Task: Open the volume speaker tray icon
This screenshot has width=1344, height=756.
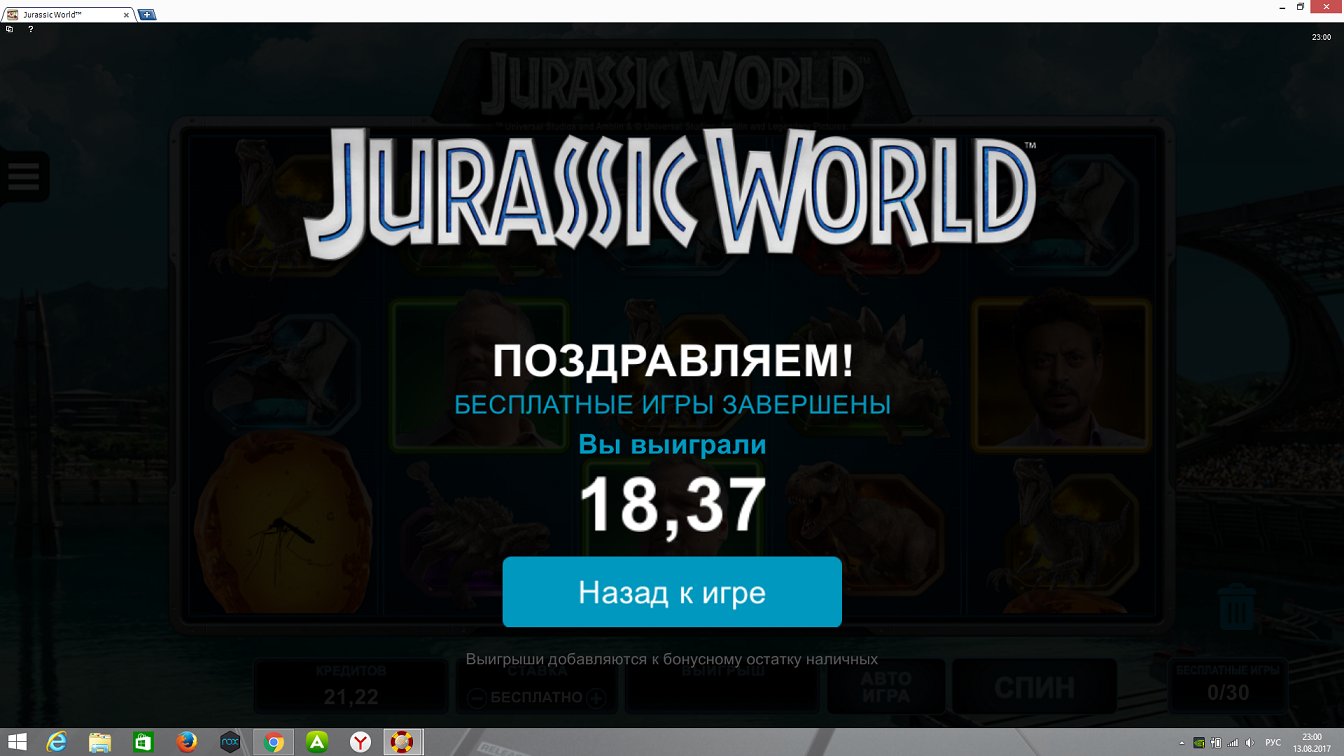Action: (x=1250, y=743)
